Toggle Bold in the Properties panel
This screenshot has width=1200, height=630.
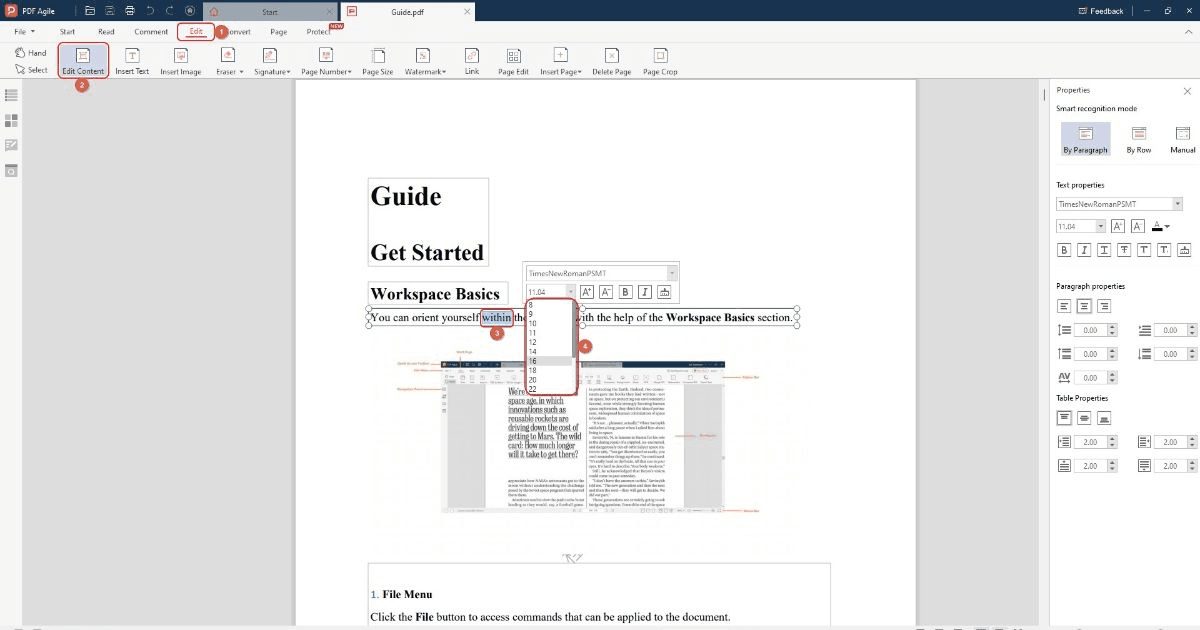pyautogui.click(x=1064, y=250)
